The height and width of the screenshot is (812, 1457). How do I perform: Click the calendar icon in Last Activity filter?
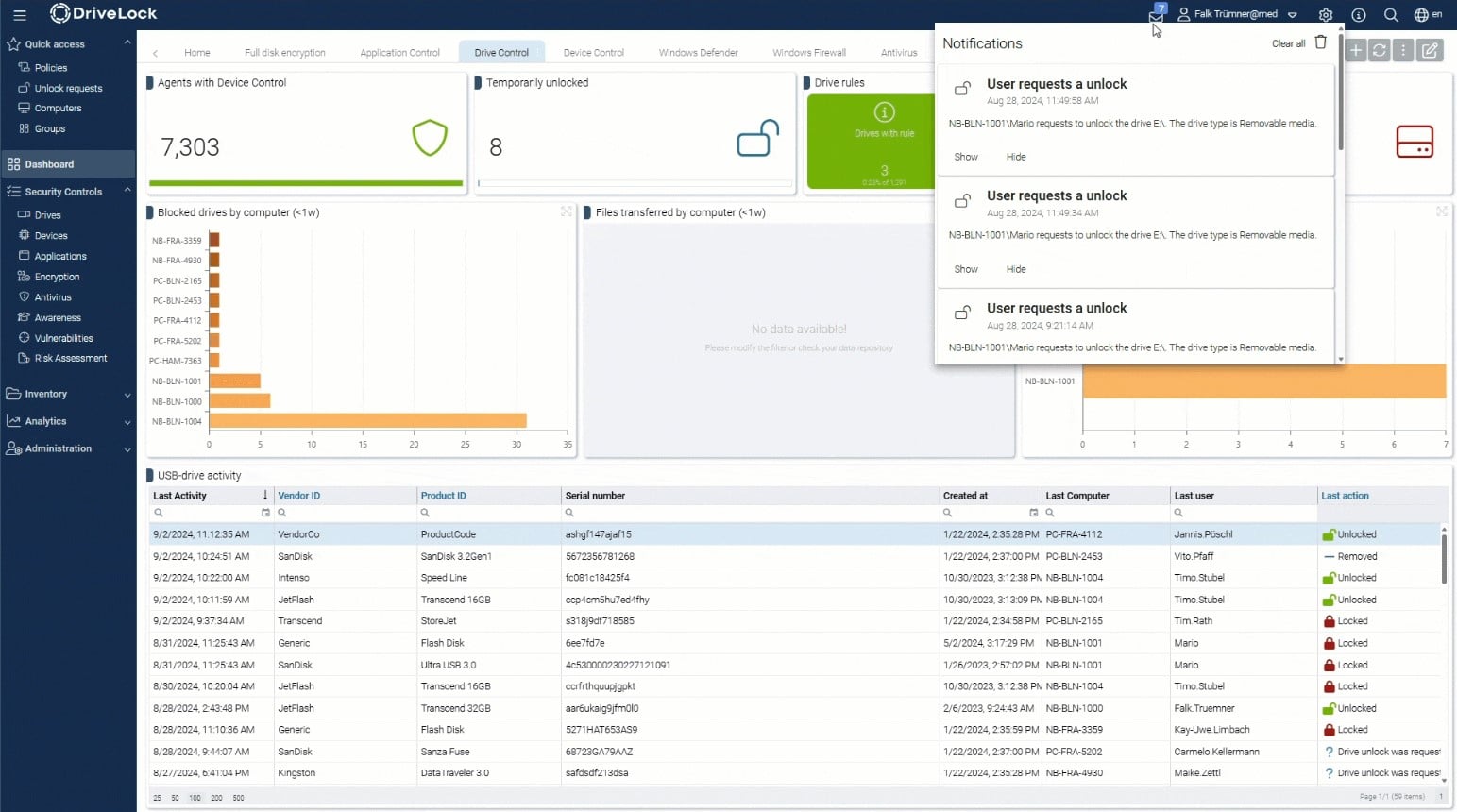tap(265, 513)
